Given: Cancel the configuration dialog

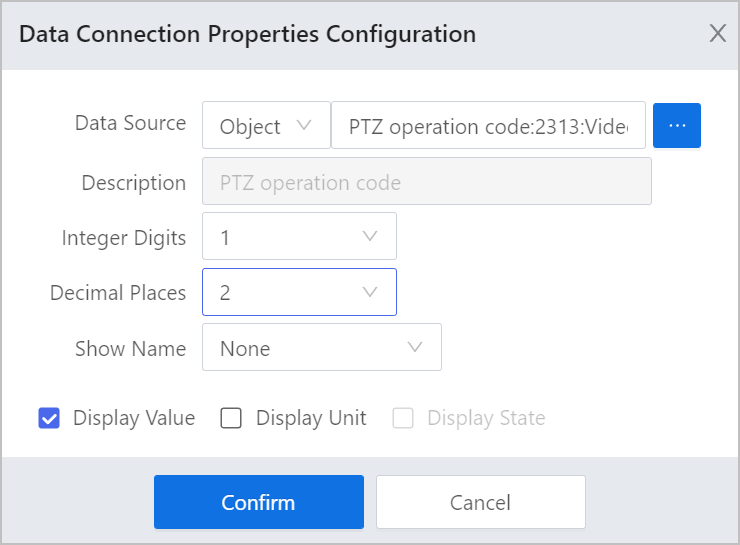Looking at the screenshot, I should coord(481,502).
